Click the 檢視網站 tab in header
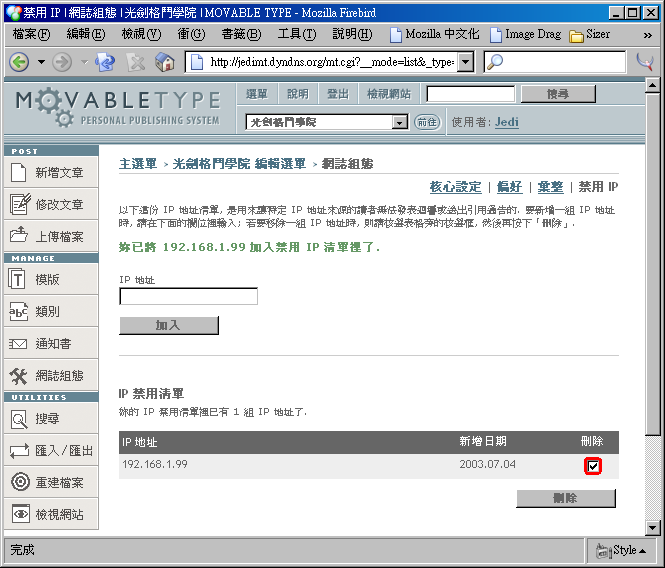 pos(389,94)
